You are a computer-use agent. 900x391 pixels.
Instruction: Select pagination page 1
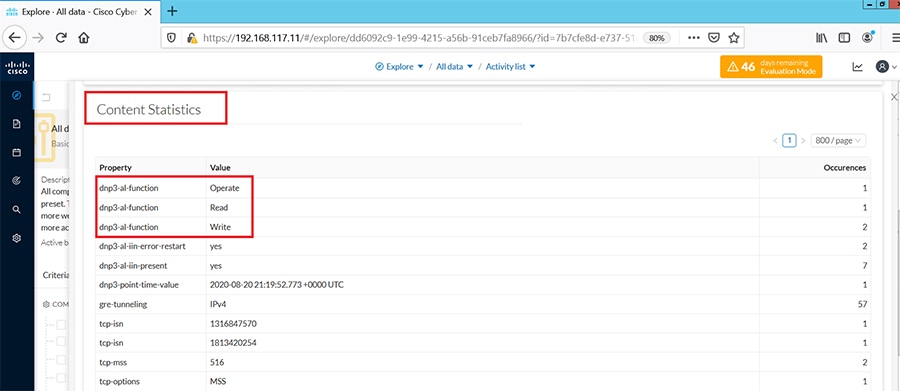pyautogui.click(x=790, y=141)
